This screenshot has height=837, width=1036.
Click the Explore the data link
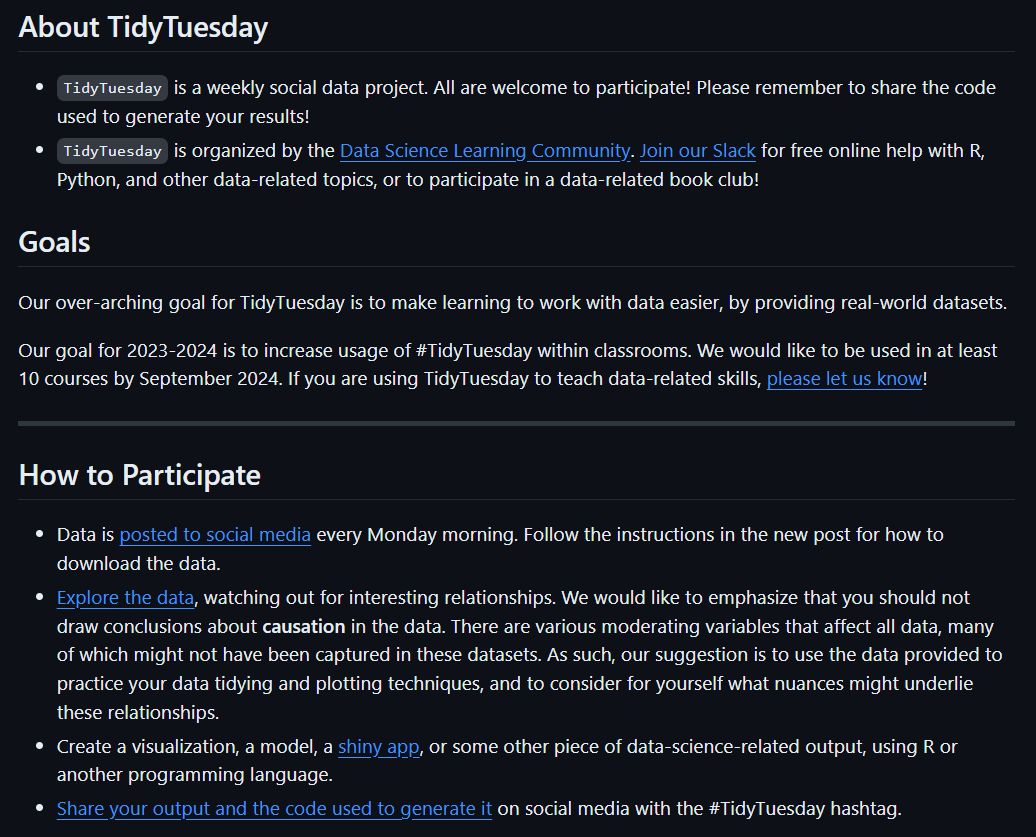[x=126, y=597]
